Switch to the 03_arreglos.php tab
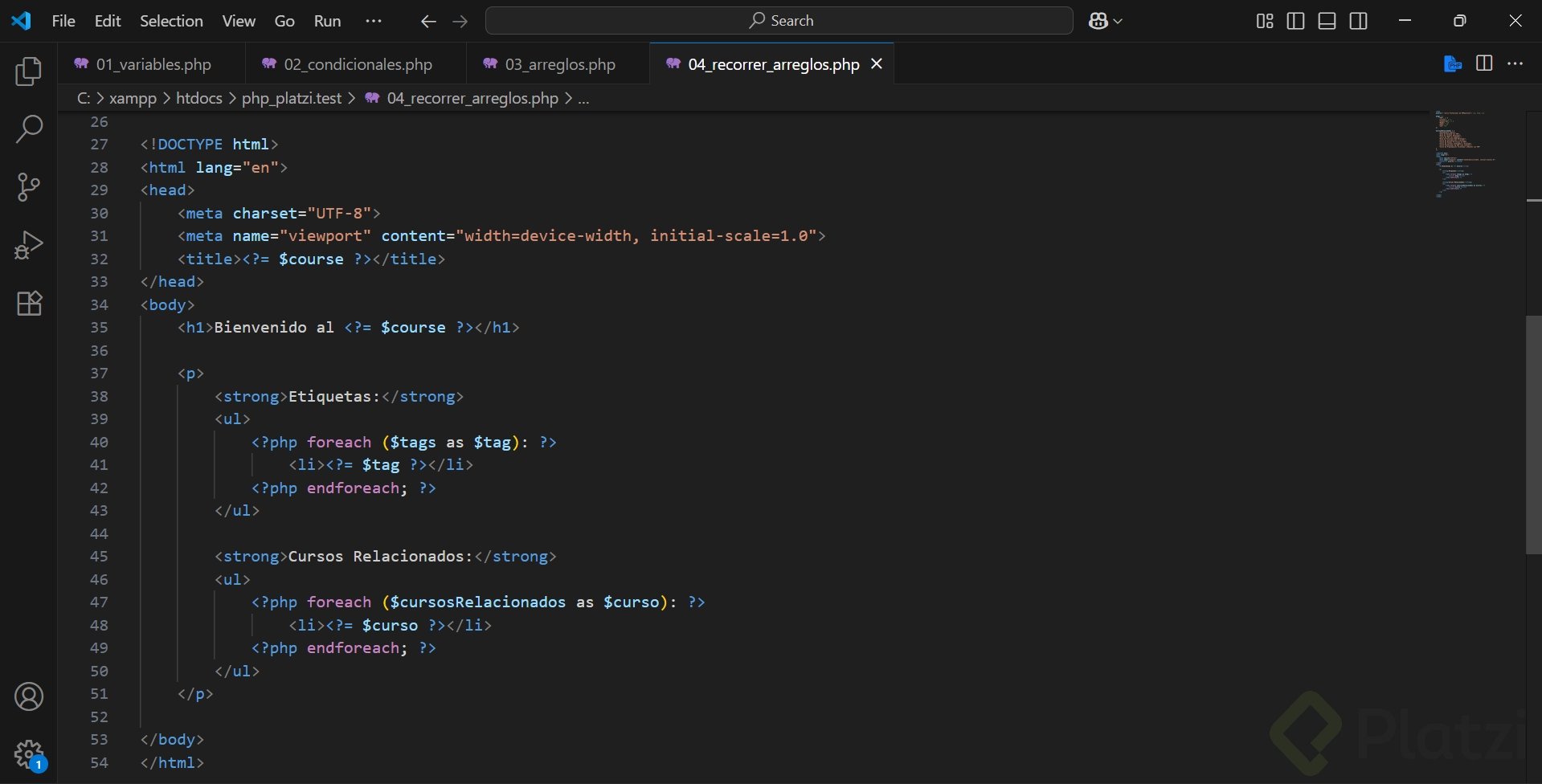The height and width of the screenshot is (784, 1542). 559,64
